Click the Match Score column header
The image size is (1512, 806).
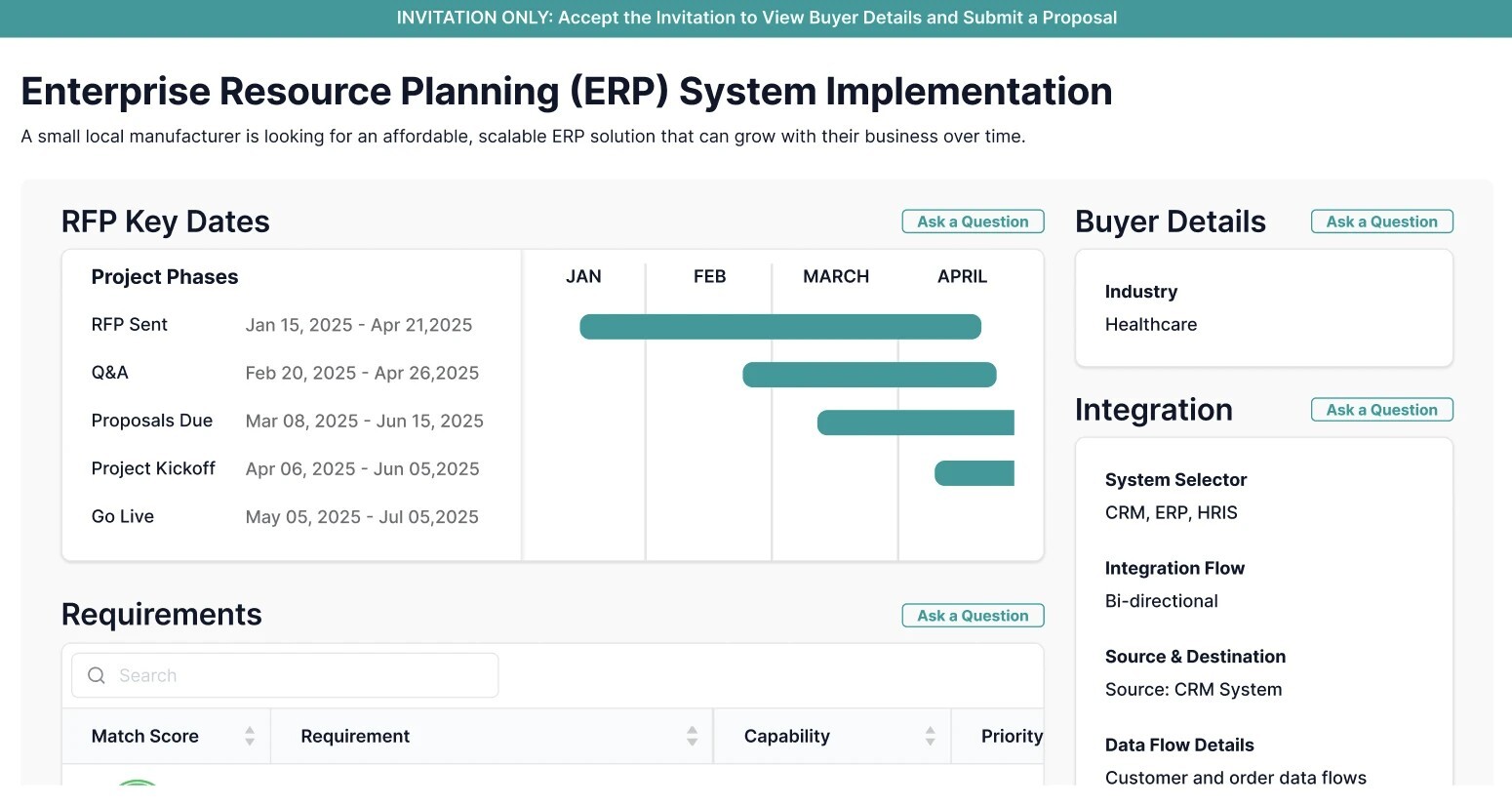tap(166, 736)
